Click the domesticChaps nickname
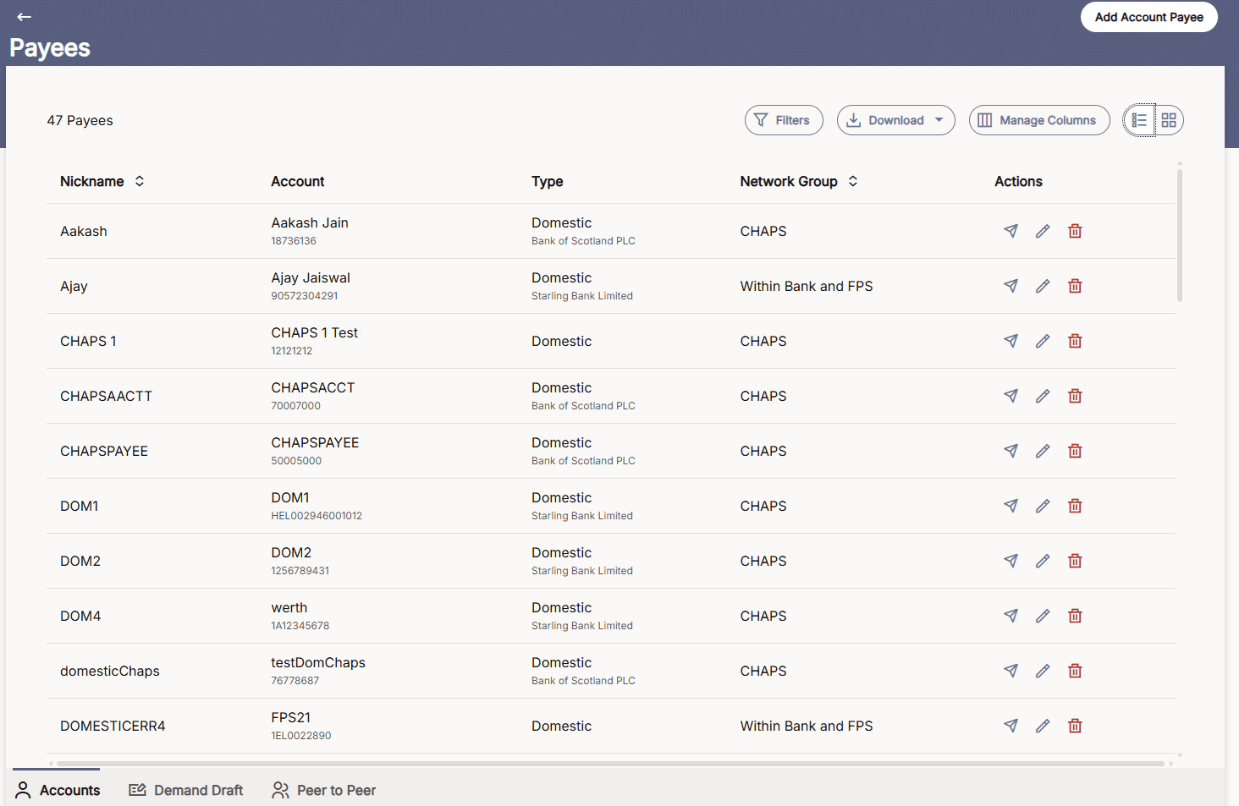Screen dimensions: 1239x806 pos(110,671)
